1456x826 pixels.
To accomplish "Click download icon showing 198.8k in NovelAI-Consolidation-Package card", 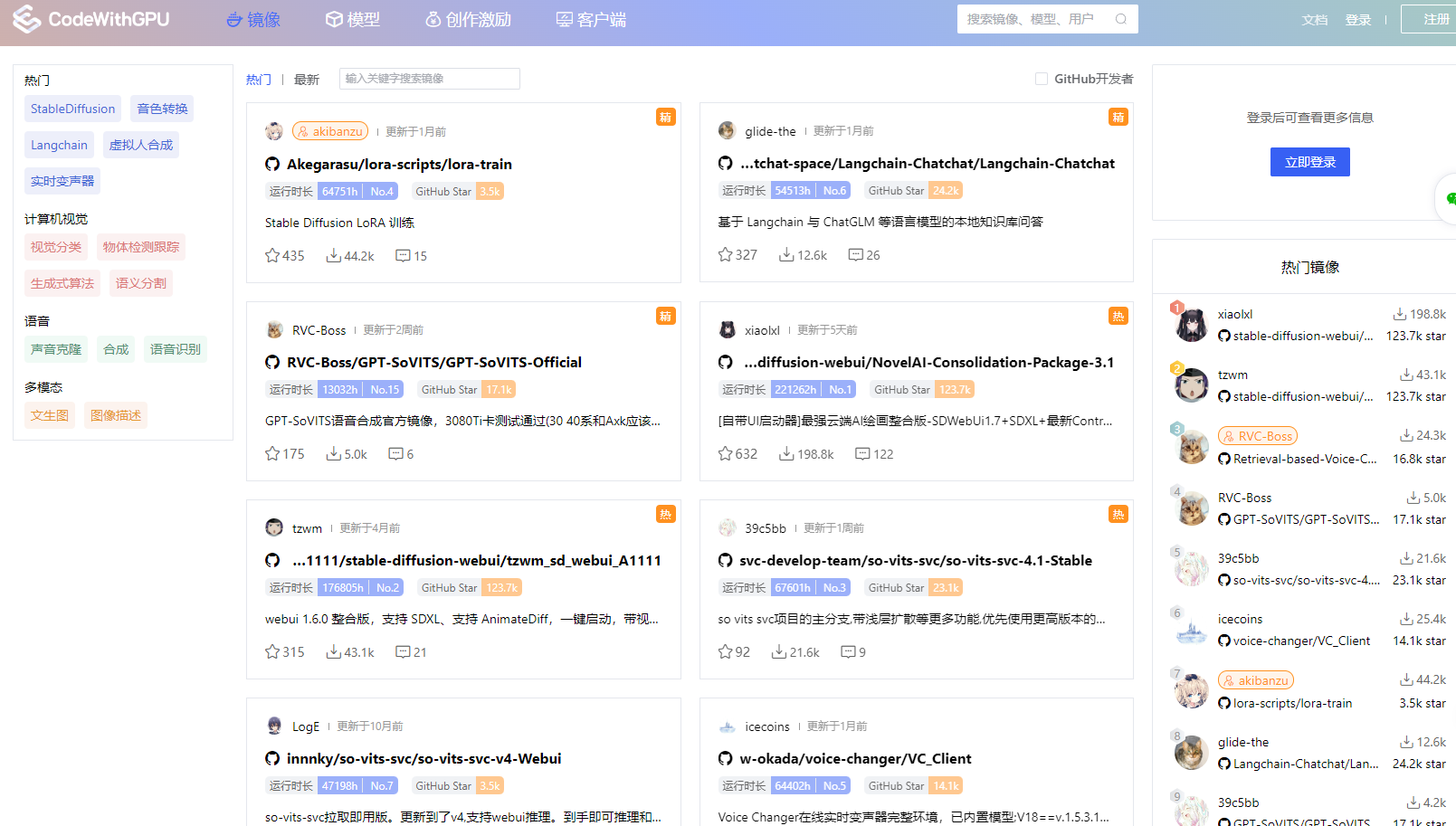I will [786, 454].
